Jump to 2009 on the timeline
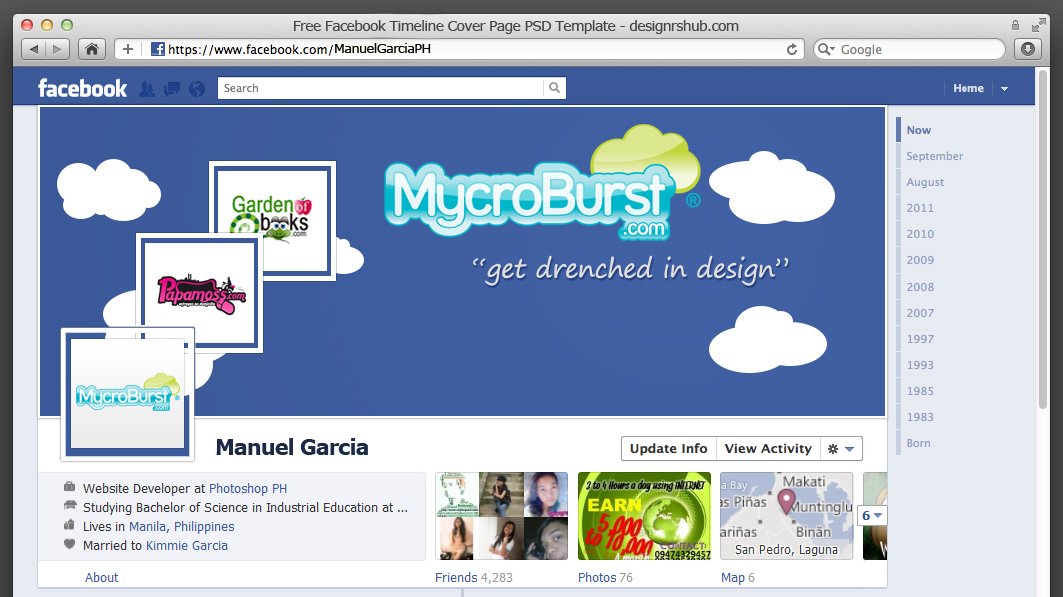Screen dimensions: 1063x597 920,260
